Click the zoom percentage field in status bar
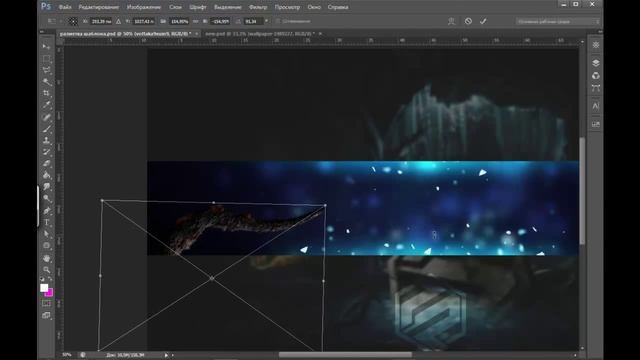Image resolution: width=640 pixels, height=360 pixels. click(x=67, y=355)
